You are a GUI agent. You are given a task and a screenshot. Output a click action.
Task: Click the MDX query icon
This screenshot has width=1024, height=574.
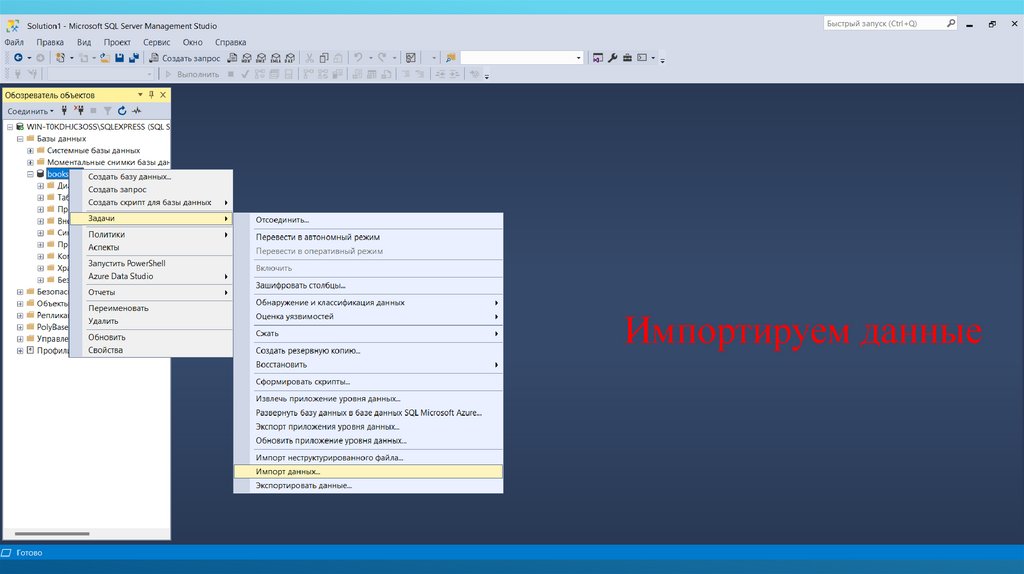[x=246, y=57]
